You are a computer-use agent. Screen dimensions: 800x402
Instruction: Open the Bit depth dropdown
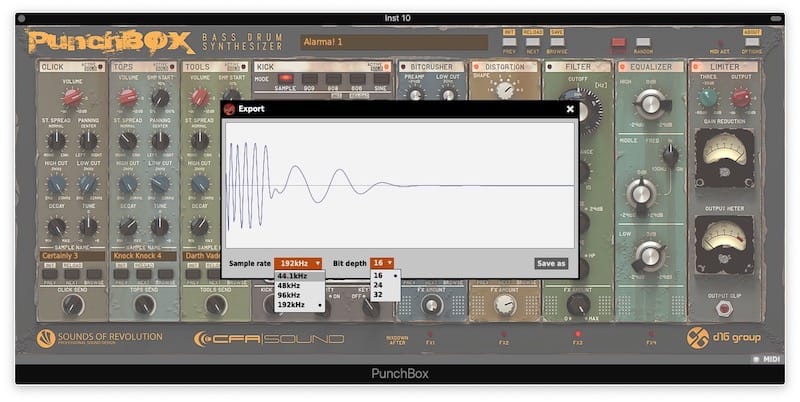point(382,263)
